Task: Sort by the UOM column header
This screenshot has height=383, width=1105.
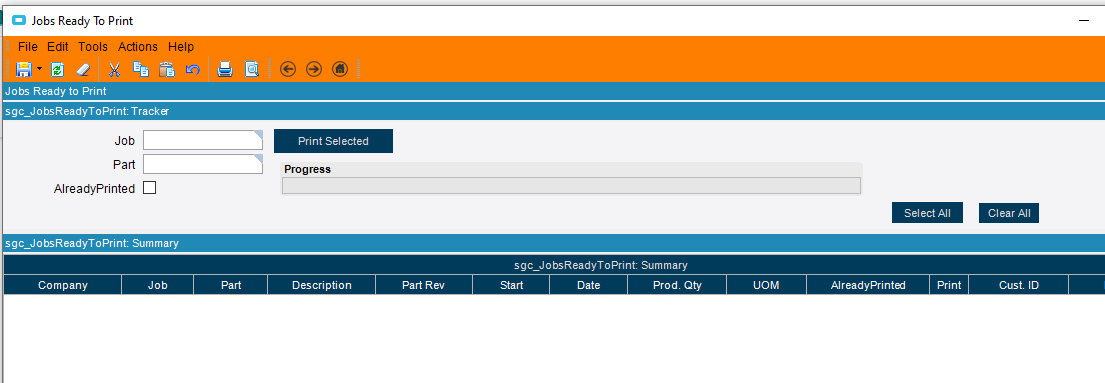Action: pyautogui.click(x=766, y=285)
